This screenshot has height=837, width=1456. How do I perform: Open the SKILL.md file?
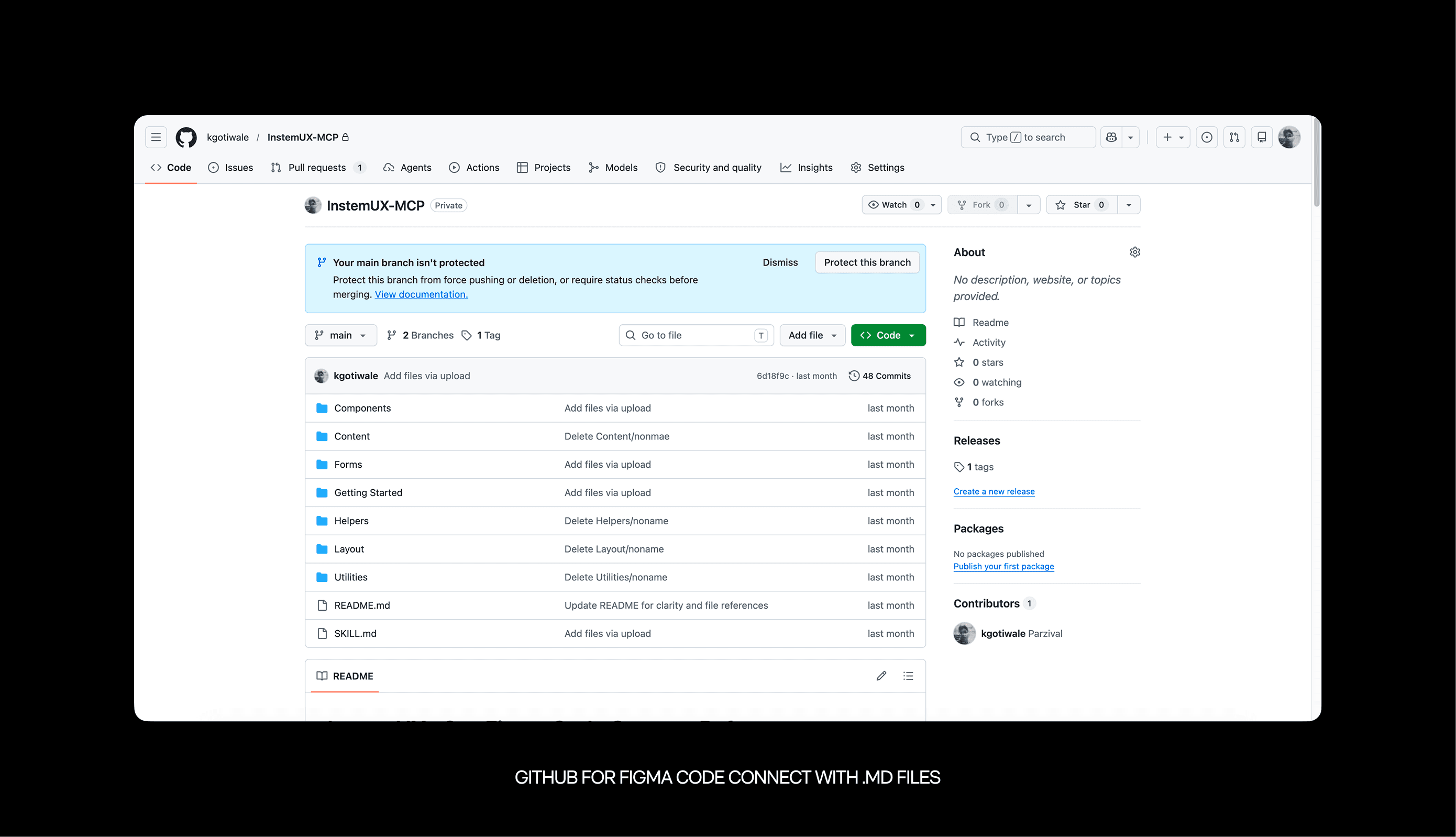point(355,633)
